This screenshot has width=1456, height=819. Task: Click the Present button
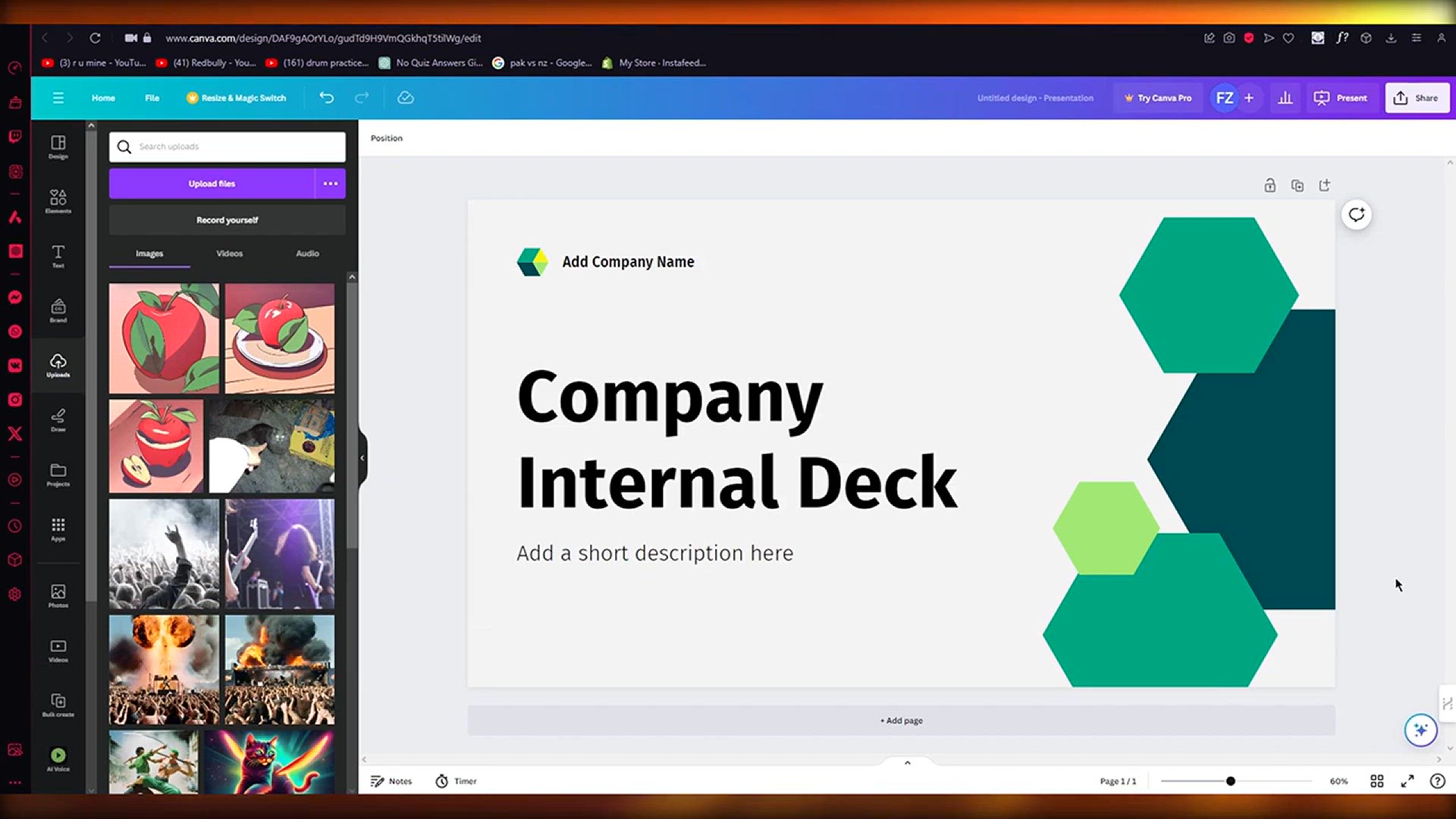(x=1340, y=98)
